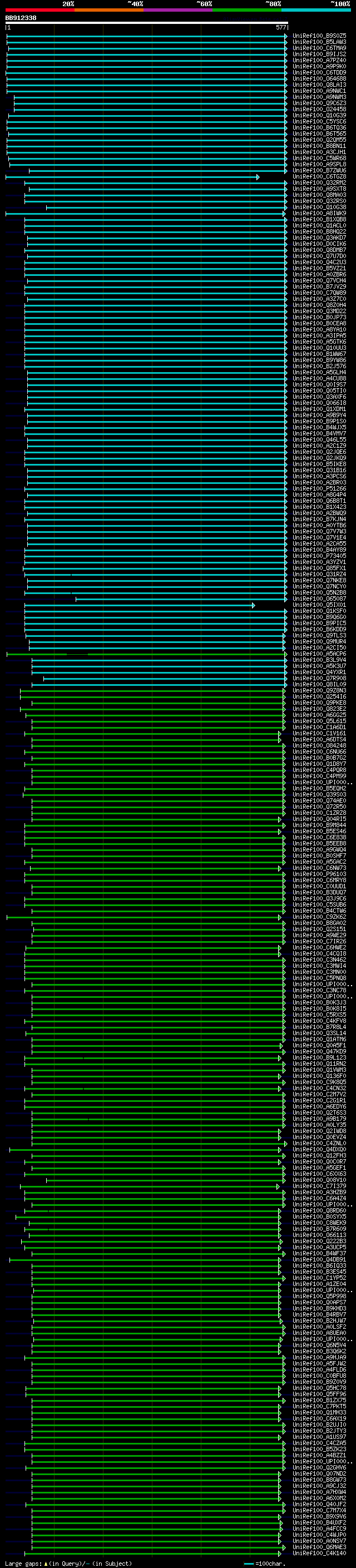Click the orange ~40% identity legend segment

point(109,10)
